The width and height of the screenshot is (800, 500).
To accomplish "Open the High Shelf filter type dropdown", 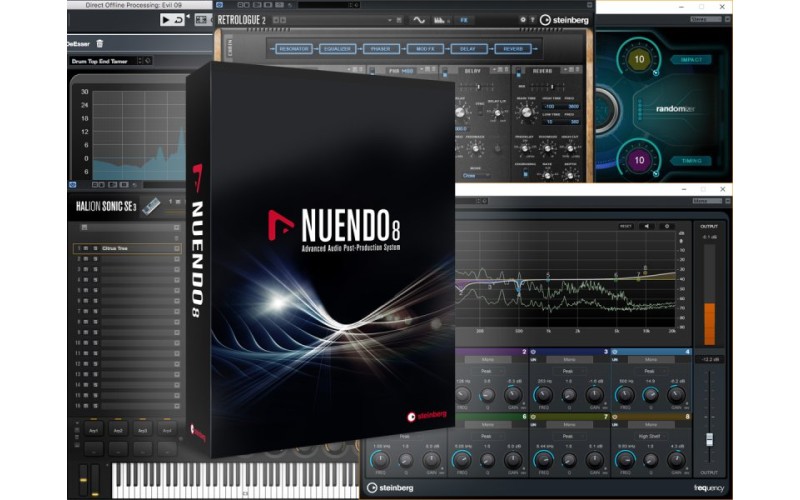I will pos(650,435).
